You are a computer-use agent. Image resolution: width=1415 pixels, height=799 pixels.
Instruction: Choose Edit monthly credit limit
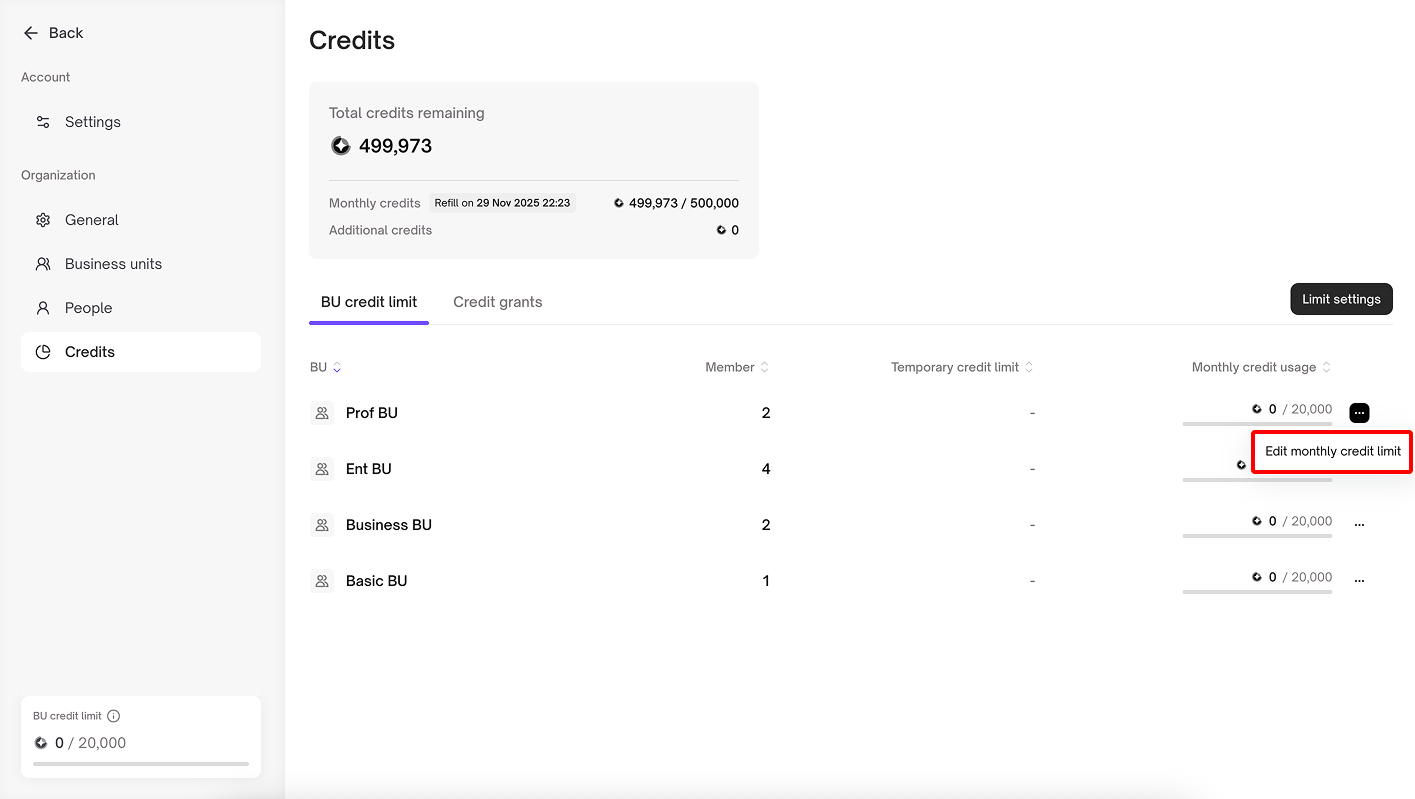[x=1332, y=452]
